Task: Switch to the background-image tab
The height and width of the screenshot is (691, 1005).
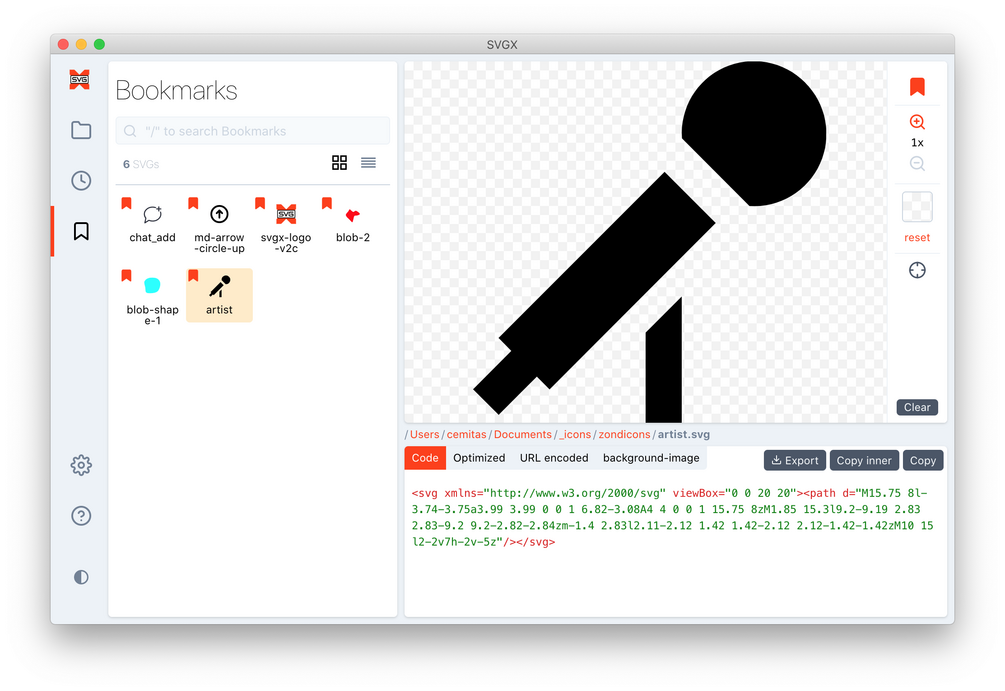Action: (x=651, y=458)
